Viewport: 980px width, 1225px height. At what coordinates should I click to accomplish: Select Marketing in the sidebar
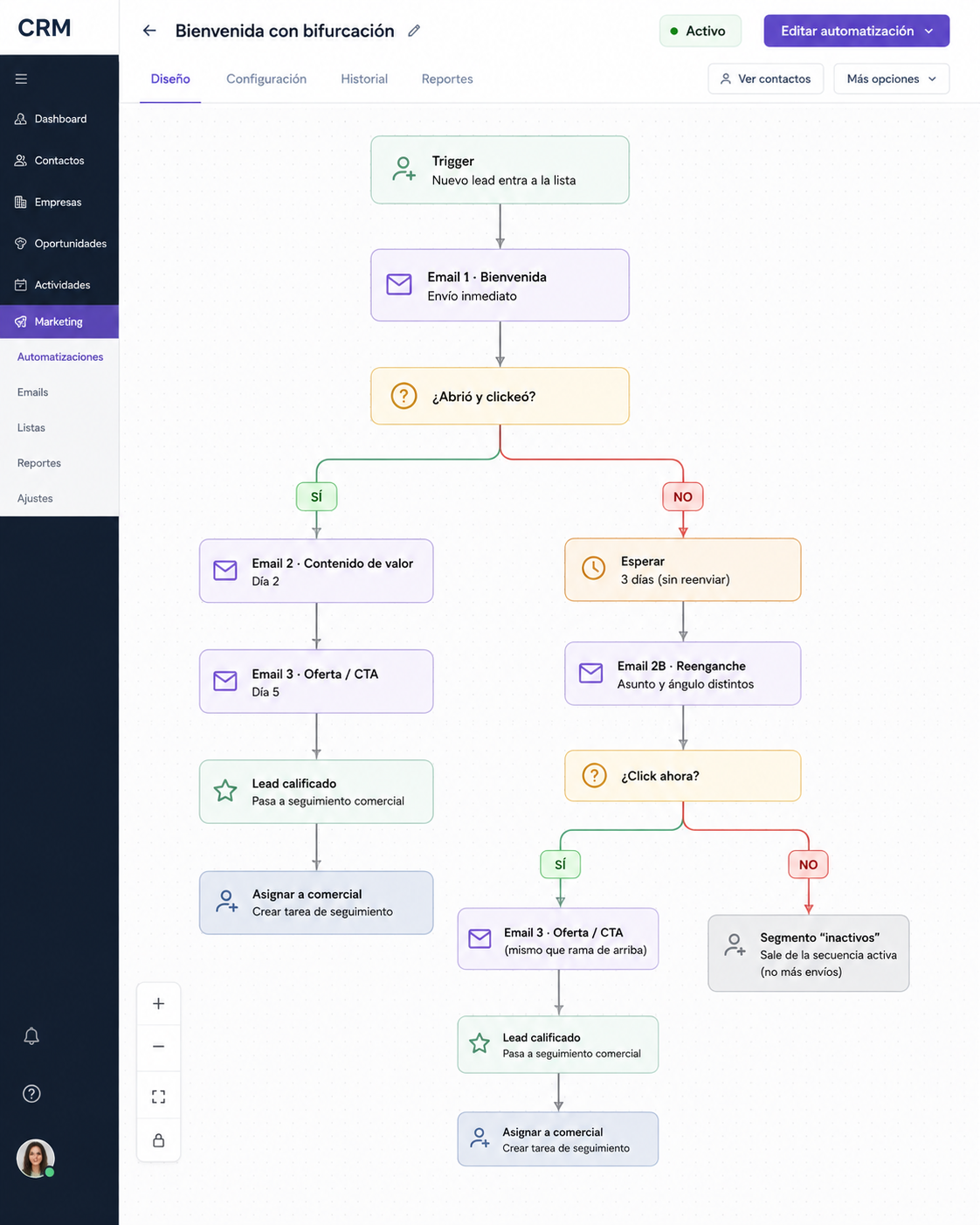[x=59, y=322]
